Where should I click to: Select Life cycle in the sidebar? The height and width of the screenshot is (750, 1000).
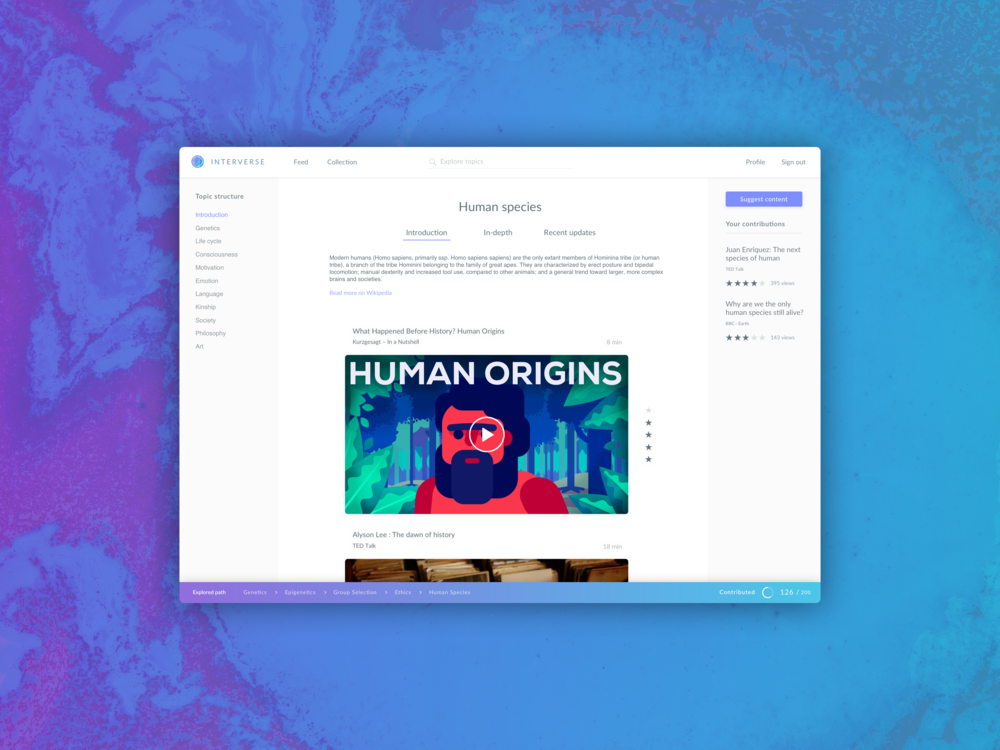209,241
